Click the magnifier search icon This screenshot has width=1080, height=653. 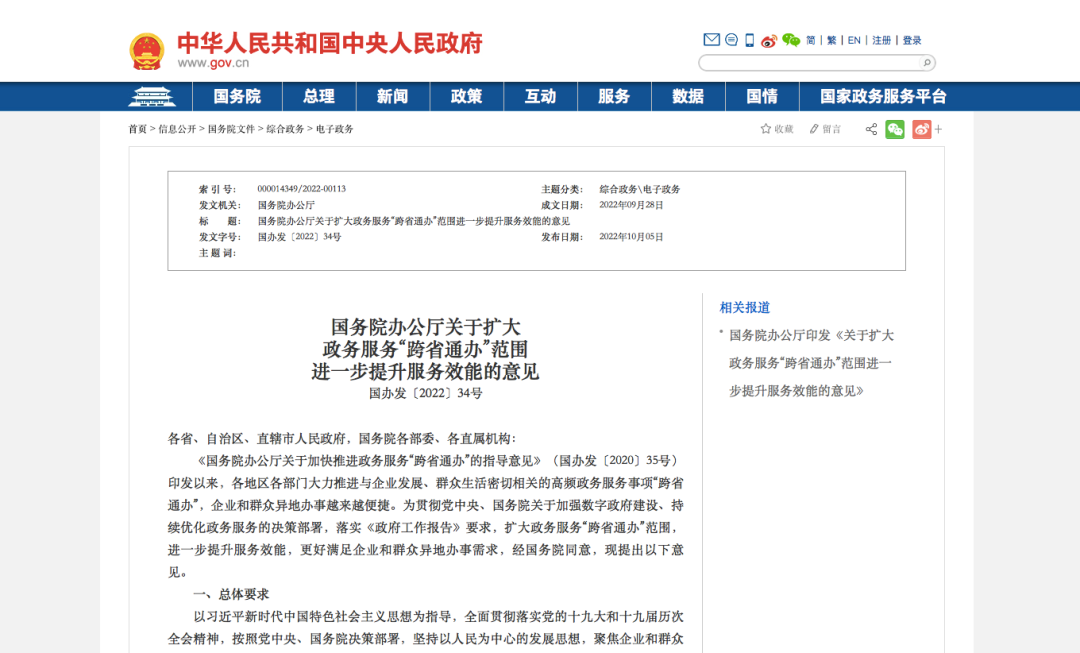[926, 62]
